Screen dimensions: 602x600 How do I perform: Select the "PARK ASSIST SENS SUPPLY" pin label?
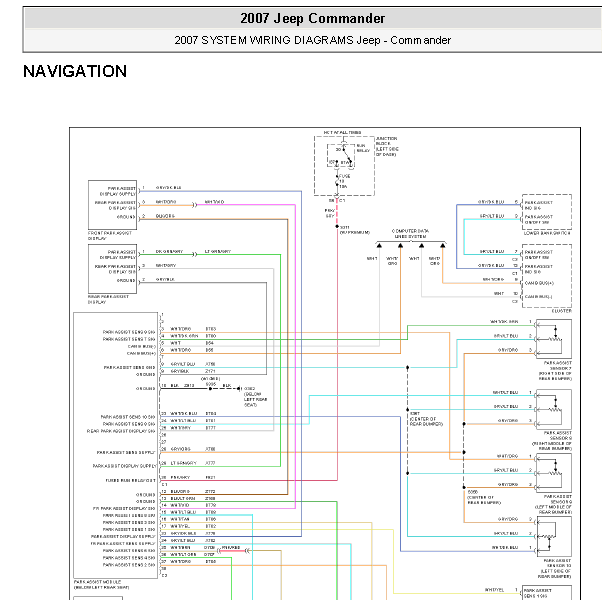[x=126, y=452]
